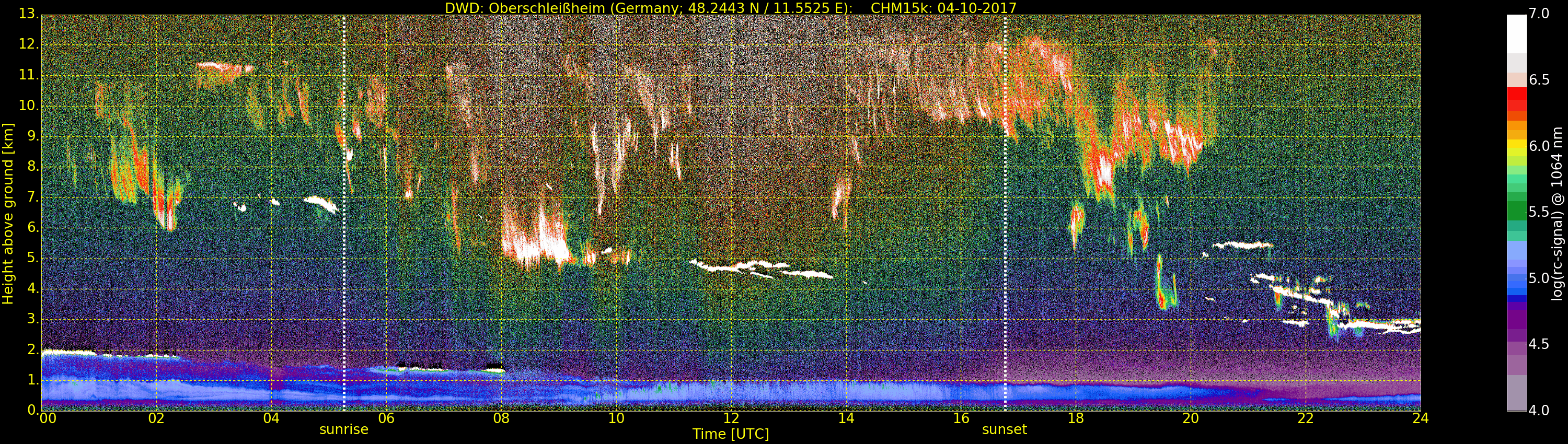1568x444 pixels.
Task: Click the colorbar tick label 5.5
Action: pos(1539,212)
